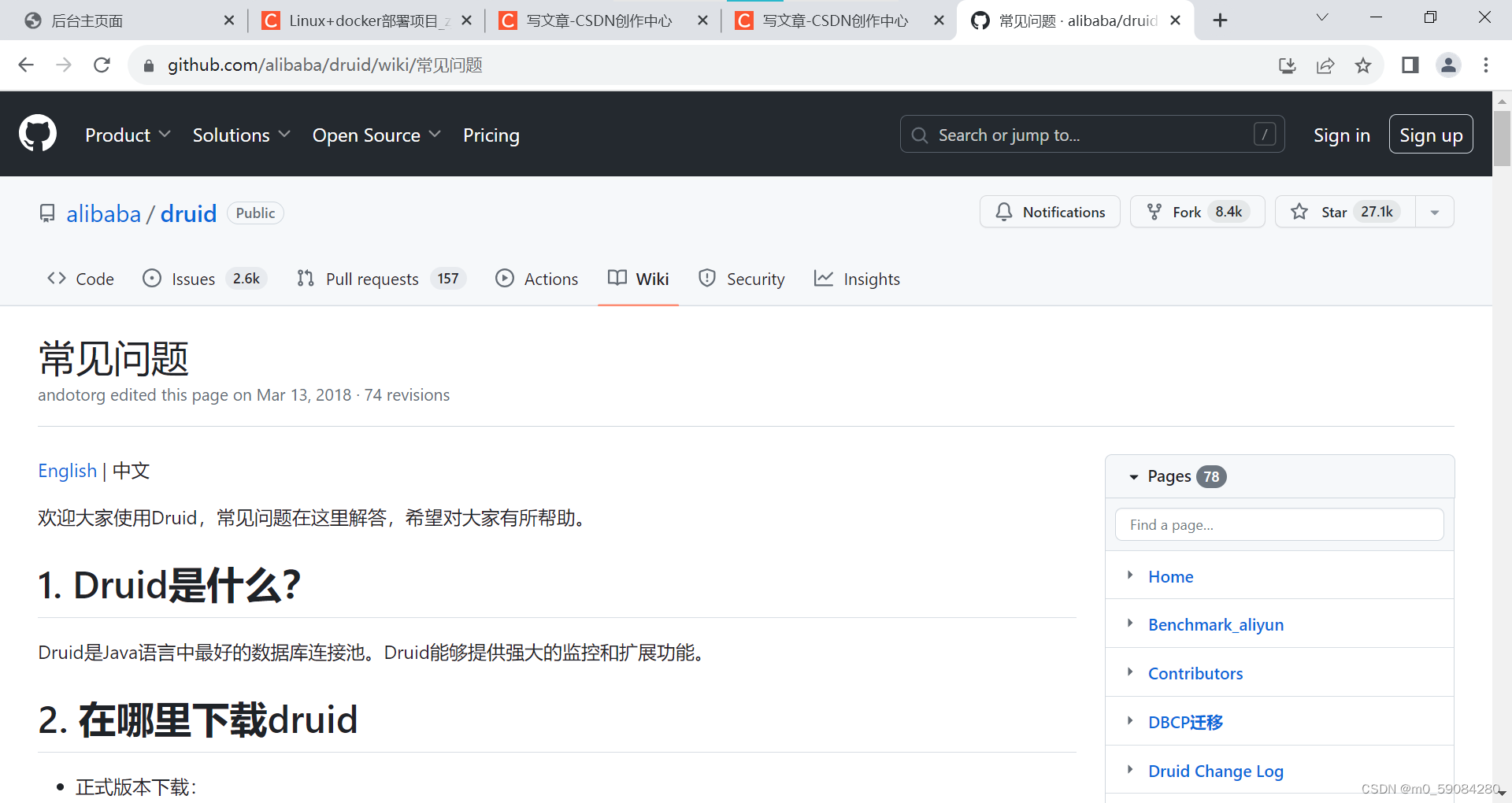Viewport: 1512px width, 803px height.
Task: Star the alibaba/druid repository
Action: point(1335,211)
